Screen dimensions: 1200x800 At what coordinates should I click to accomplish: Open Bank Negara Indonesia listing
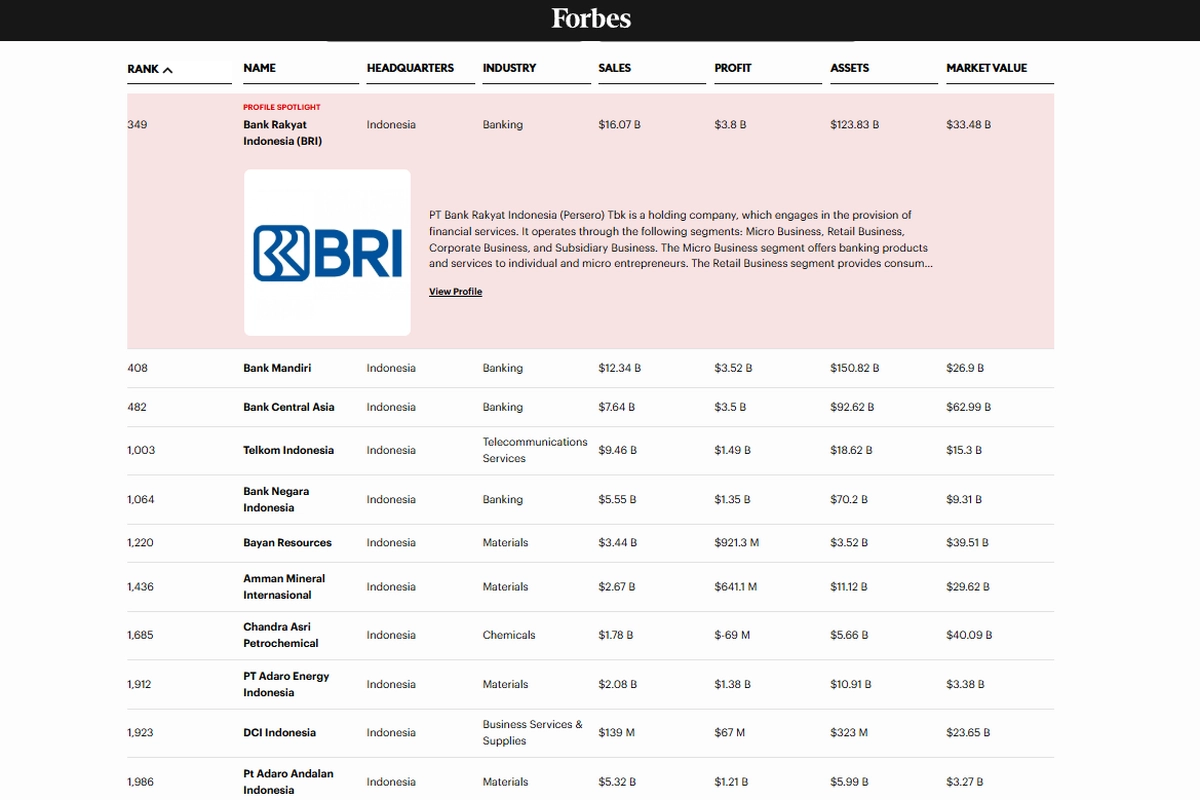(x=276, y=499)
